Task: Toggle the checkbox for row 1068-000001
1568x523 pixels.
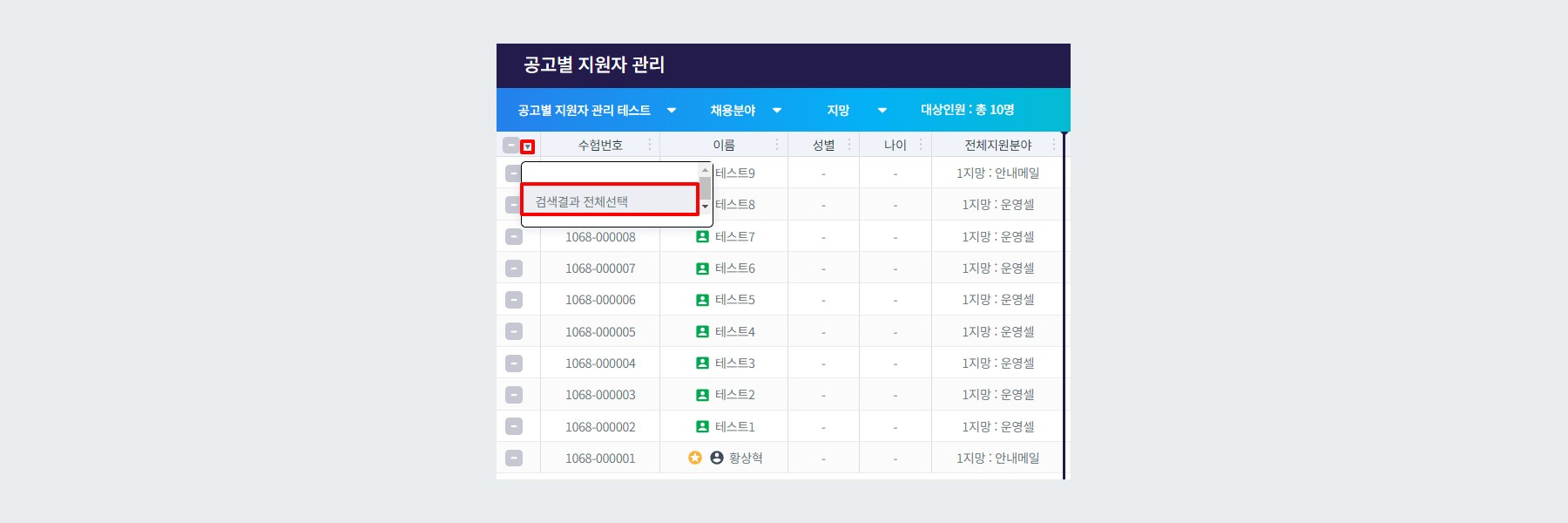Action: (514, 458)
